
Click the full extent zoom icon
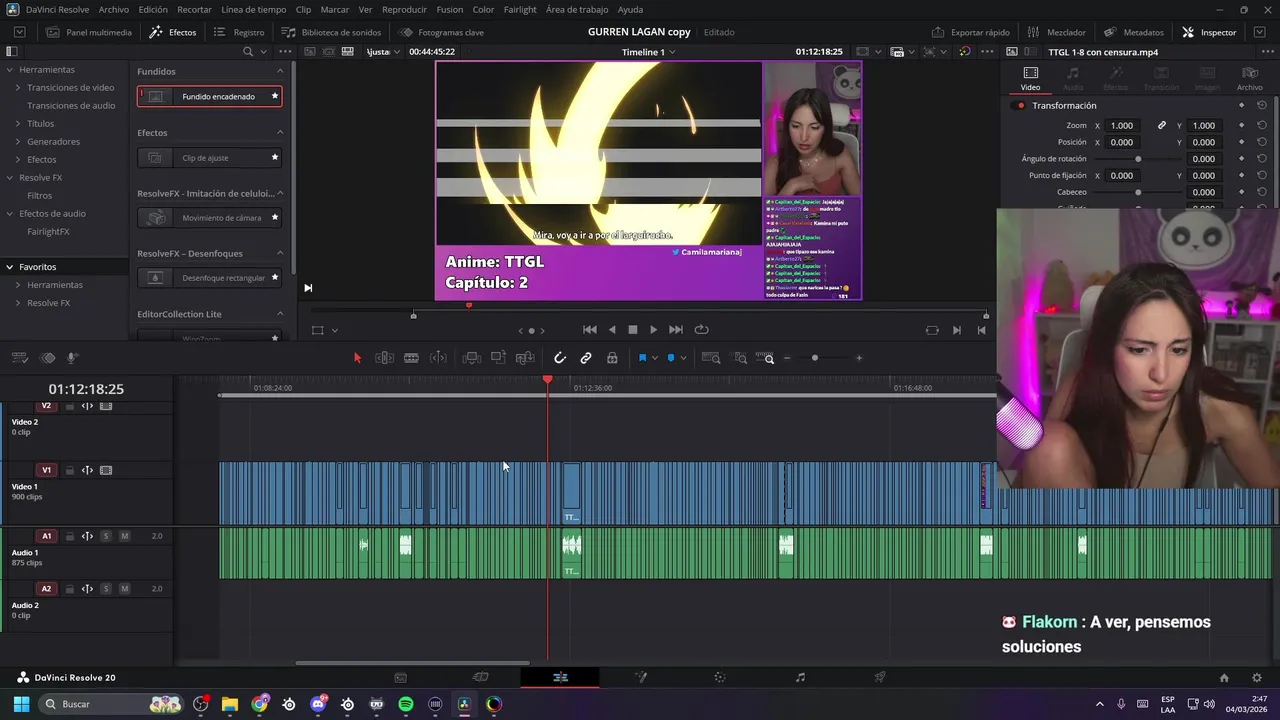point(711,358)
